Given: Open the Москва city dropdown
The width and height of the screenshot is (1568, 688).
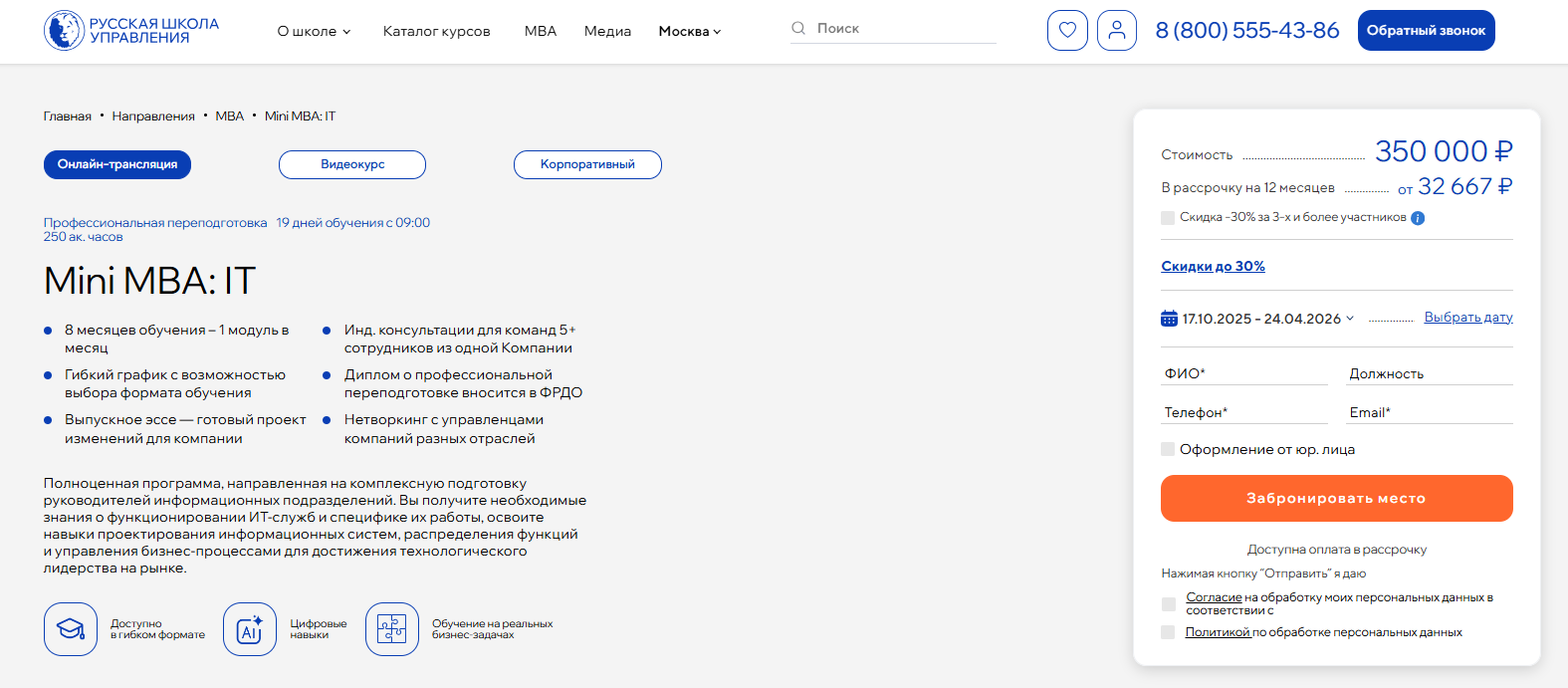Looking at the screenshot, I should coord(689,31).
